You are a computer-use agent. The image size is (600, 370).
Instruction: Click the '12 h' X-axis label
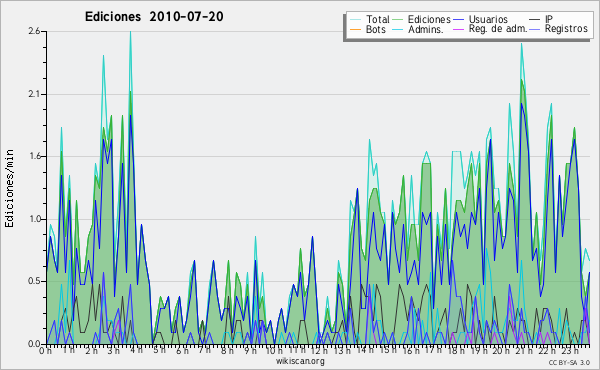(319, 350)
